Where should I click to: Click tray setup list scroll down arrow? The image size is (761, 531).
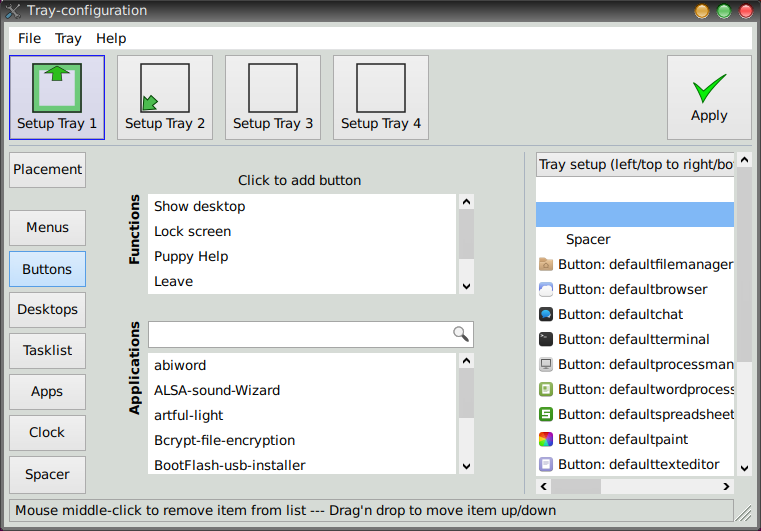744,468
